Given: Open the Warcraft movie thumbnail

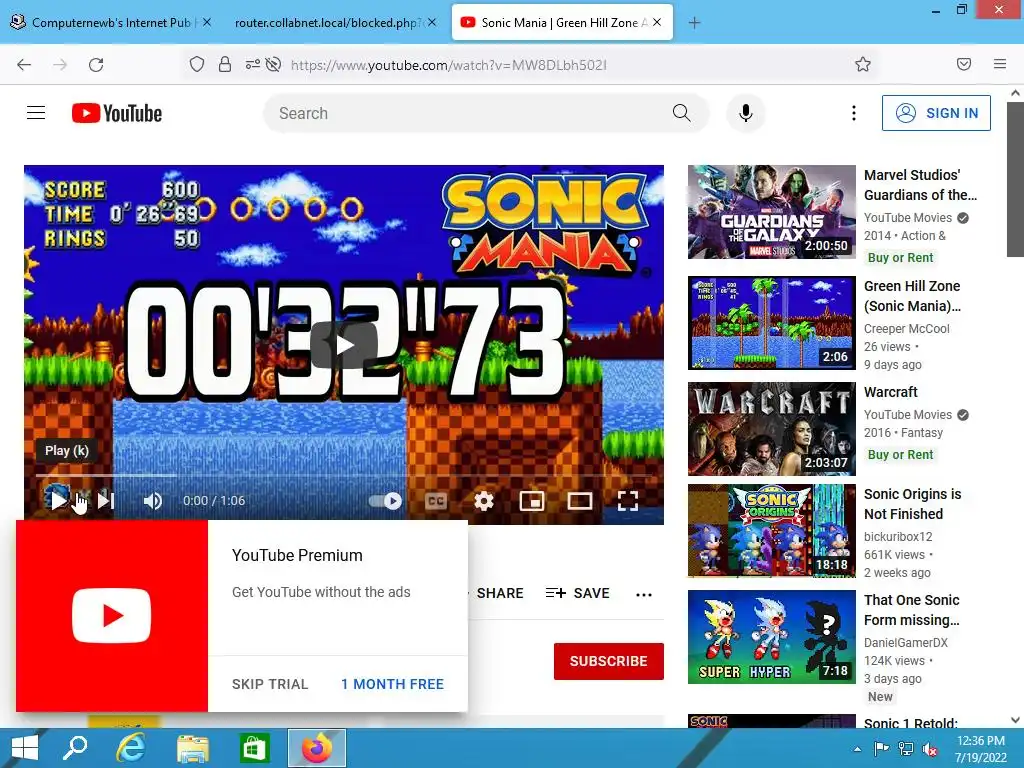Looking at the screenshot, I should click(x=771, y=428).
